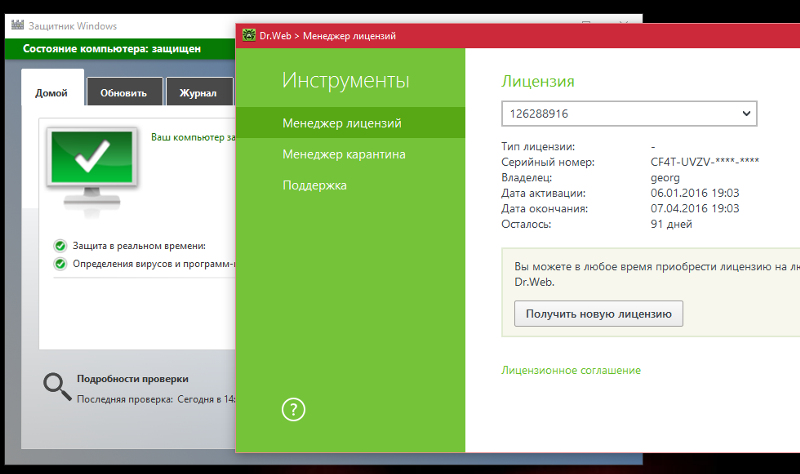
Task: Click Дата активации label
Action: [543, 193]
